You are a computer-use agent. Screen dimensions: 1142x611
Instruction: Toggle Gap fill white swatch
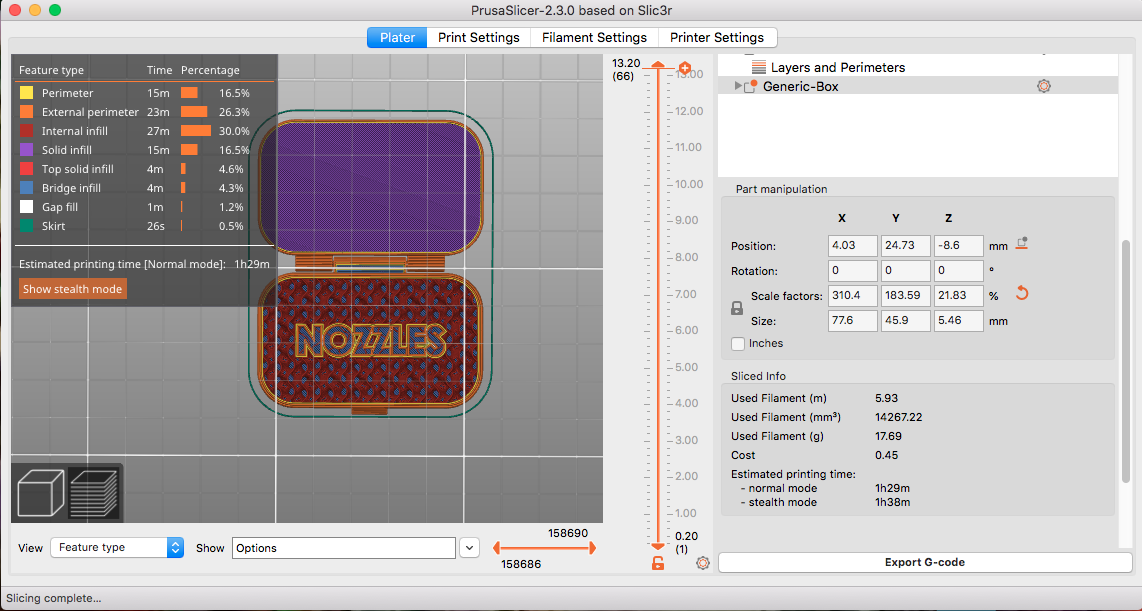[26, 207]
